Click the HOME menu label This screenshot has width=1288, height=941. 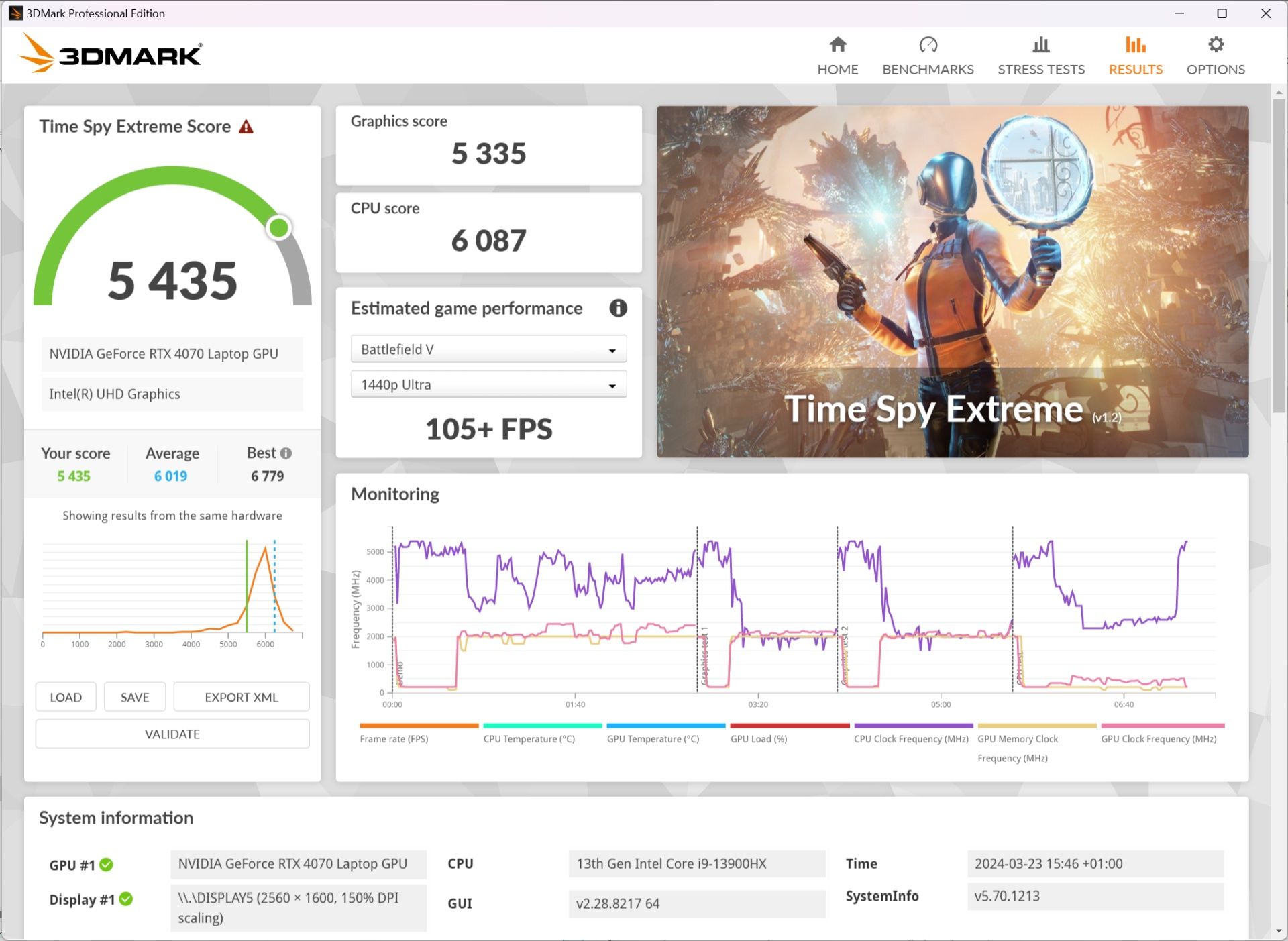(837, 70)
